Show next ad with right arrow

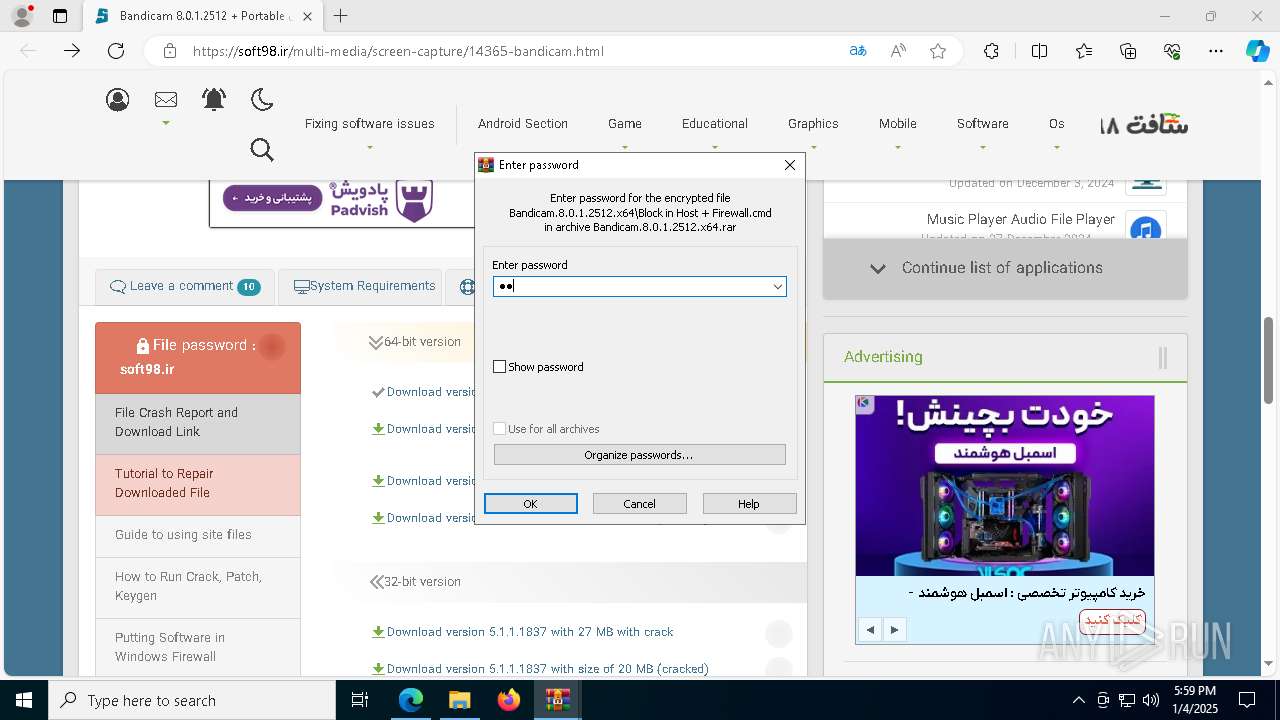point(894,630)
